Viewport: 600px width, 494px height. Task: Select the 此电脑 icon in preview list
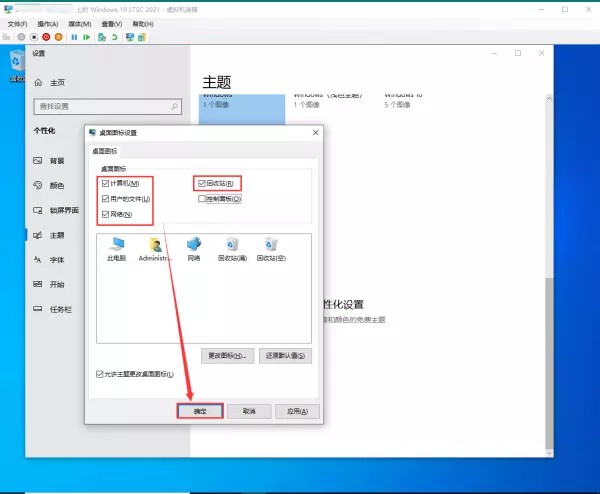117,249
